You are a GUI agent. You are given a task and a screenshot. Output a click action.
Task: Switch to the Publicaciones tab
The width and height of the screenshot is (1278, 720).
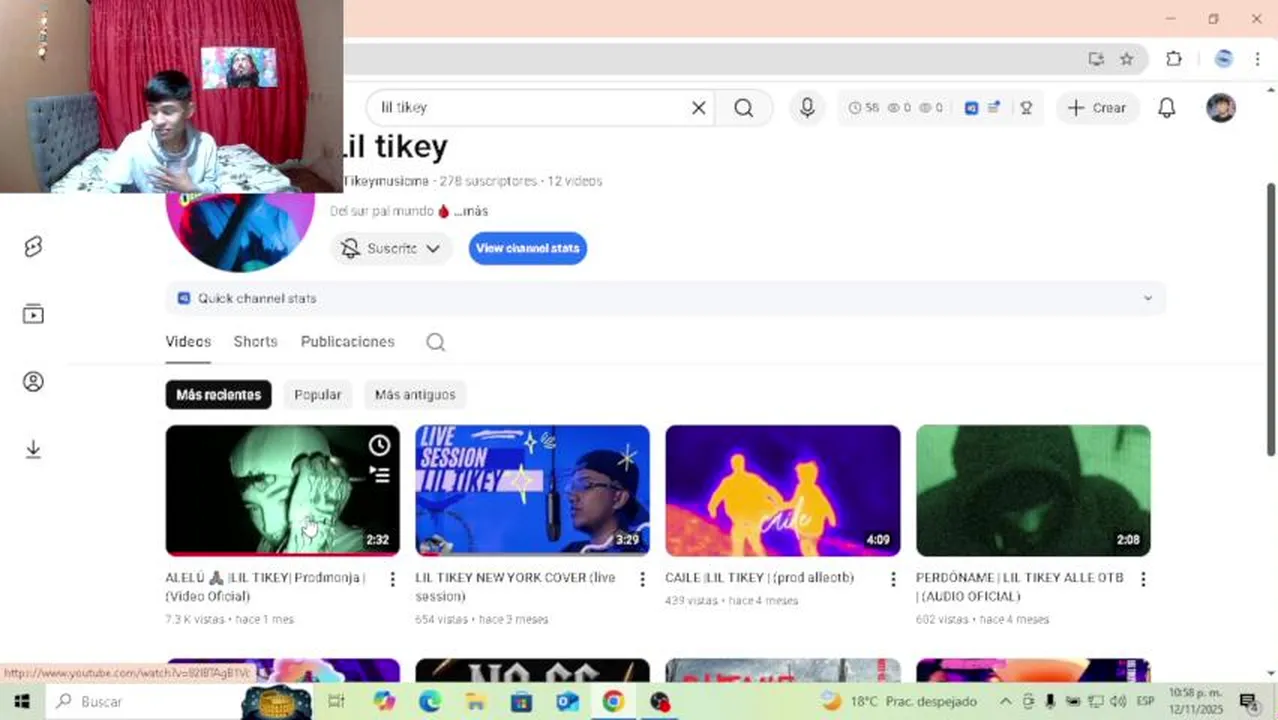coord(348,342)
